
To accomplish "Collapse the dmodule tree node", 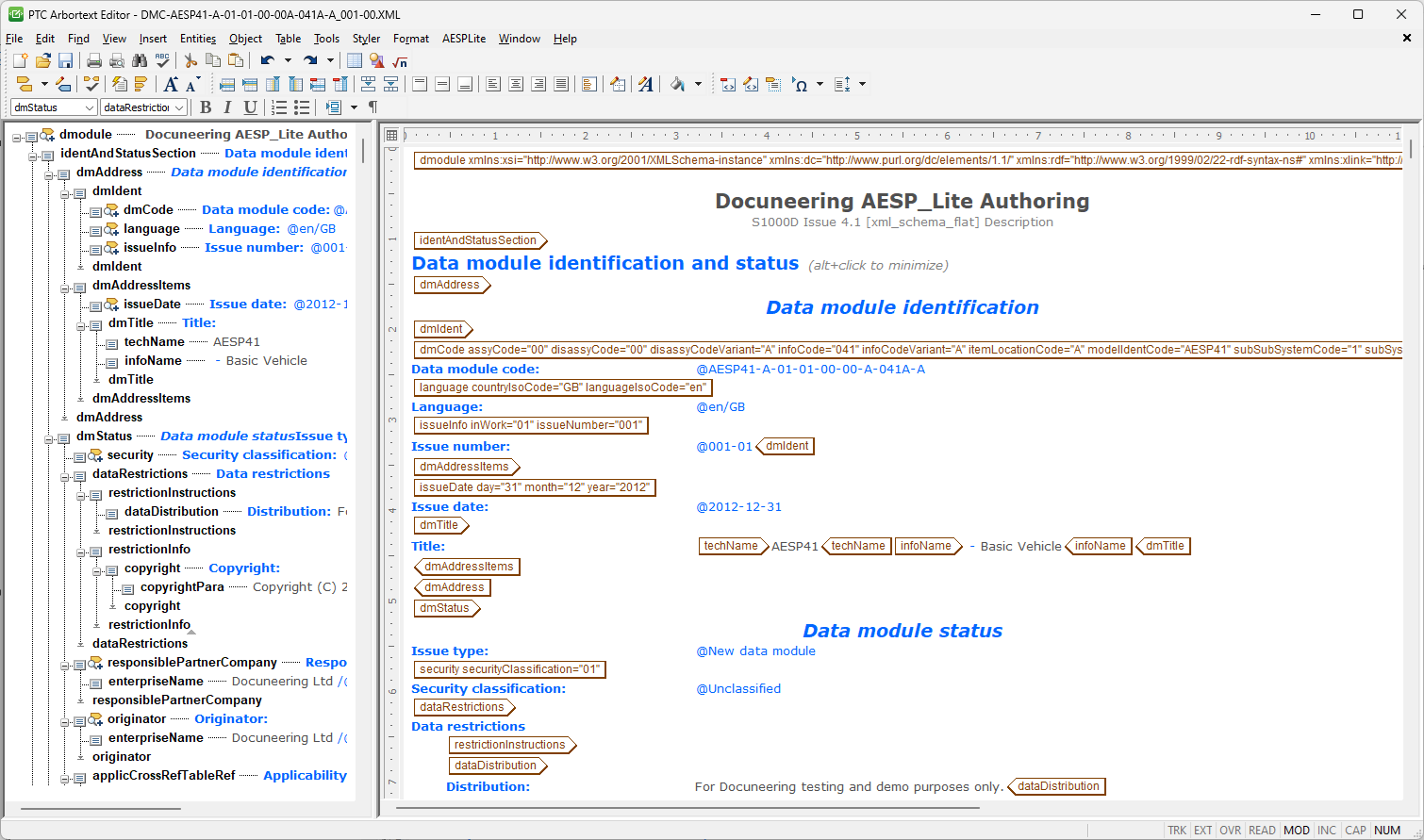I will point(17,137).
